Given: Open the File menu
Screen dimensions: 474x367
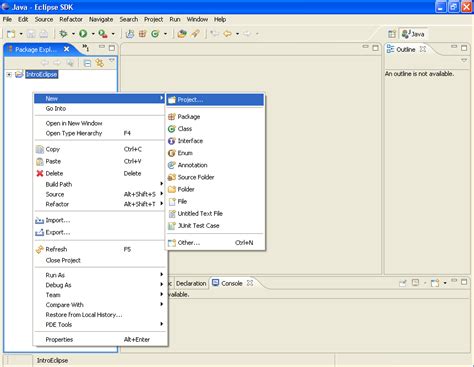Looking at the screenshot, I should 7,20.
